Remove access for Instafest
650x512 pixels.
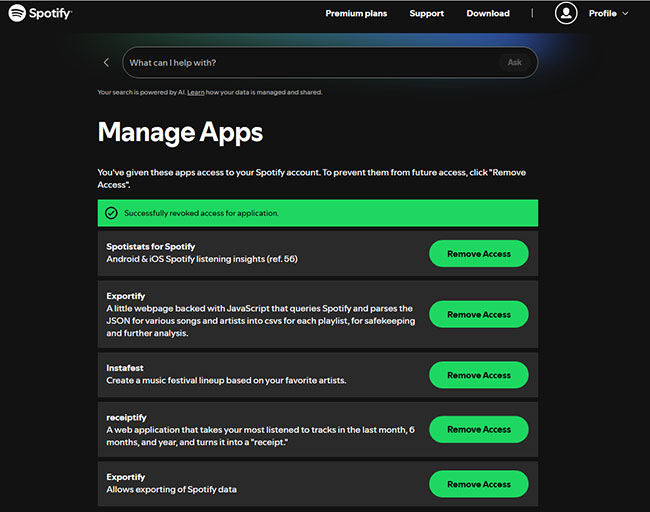pyautogui.click(x=479, y=375)
